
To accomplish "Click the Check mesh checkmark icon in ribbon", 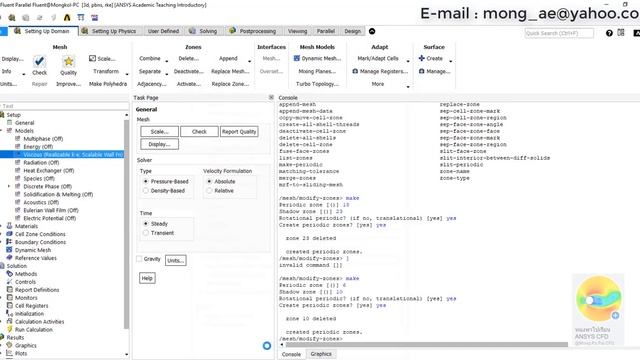I will (x=39, y=62).
